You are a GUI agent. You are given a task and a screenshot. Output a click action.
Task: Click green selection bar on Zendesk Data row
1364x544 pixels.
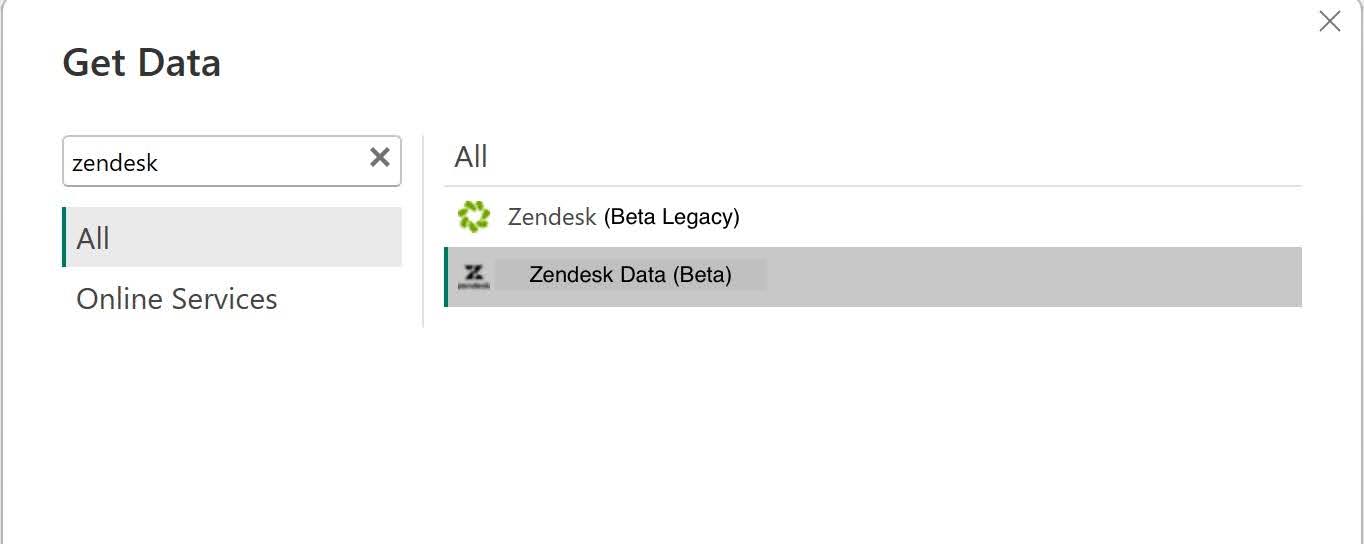[446, 276]
